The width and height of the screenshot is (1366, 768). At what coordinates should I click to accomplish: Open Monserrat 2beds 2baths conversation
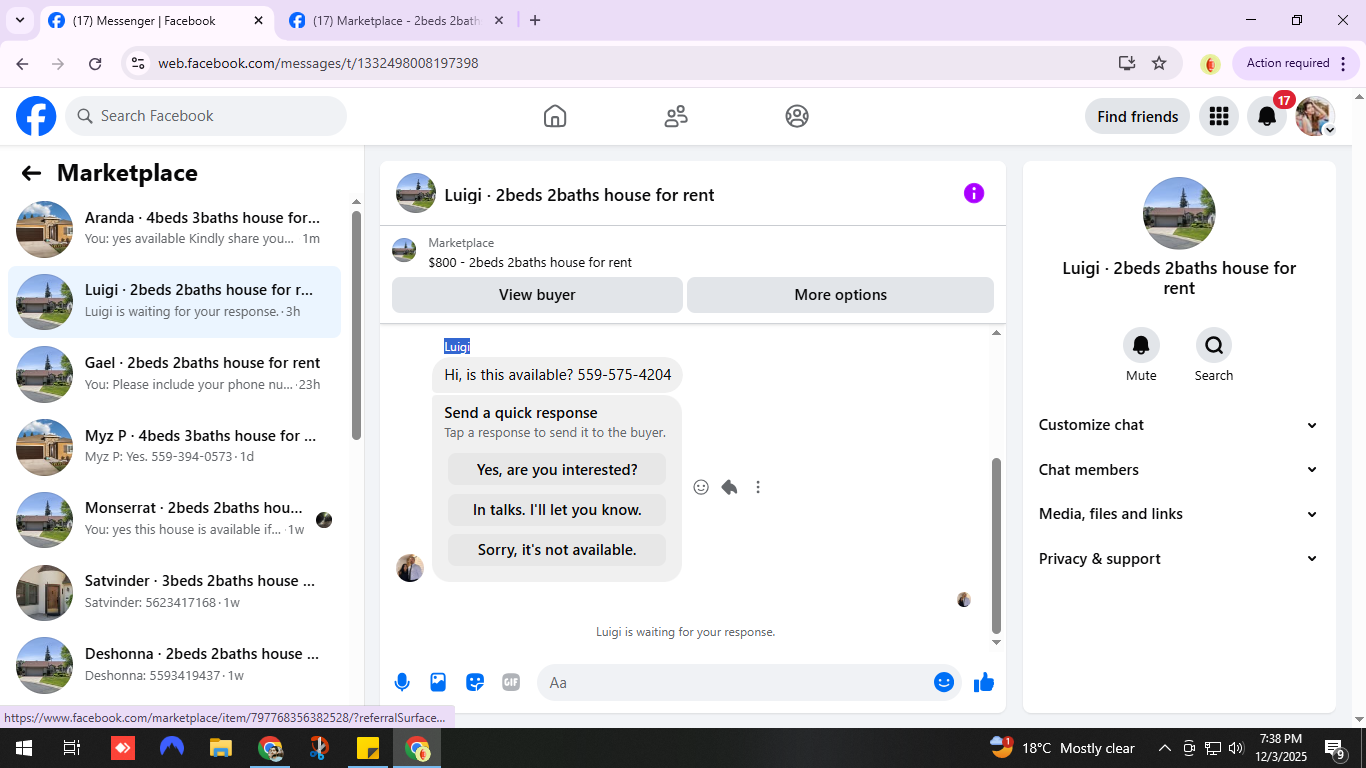pyautogui.click(x=174, y=520)
